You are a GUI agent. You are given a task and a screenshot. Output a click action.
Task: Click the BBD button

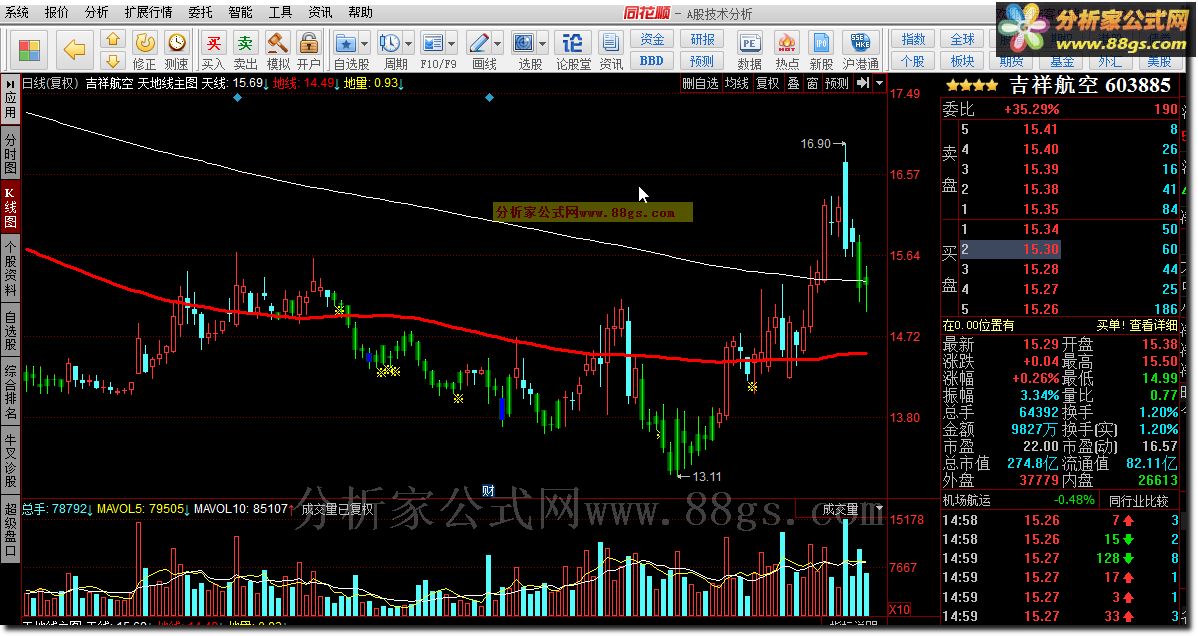click(x=652, y=60)
